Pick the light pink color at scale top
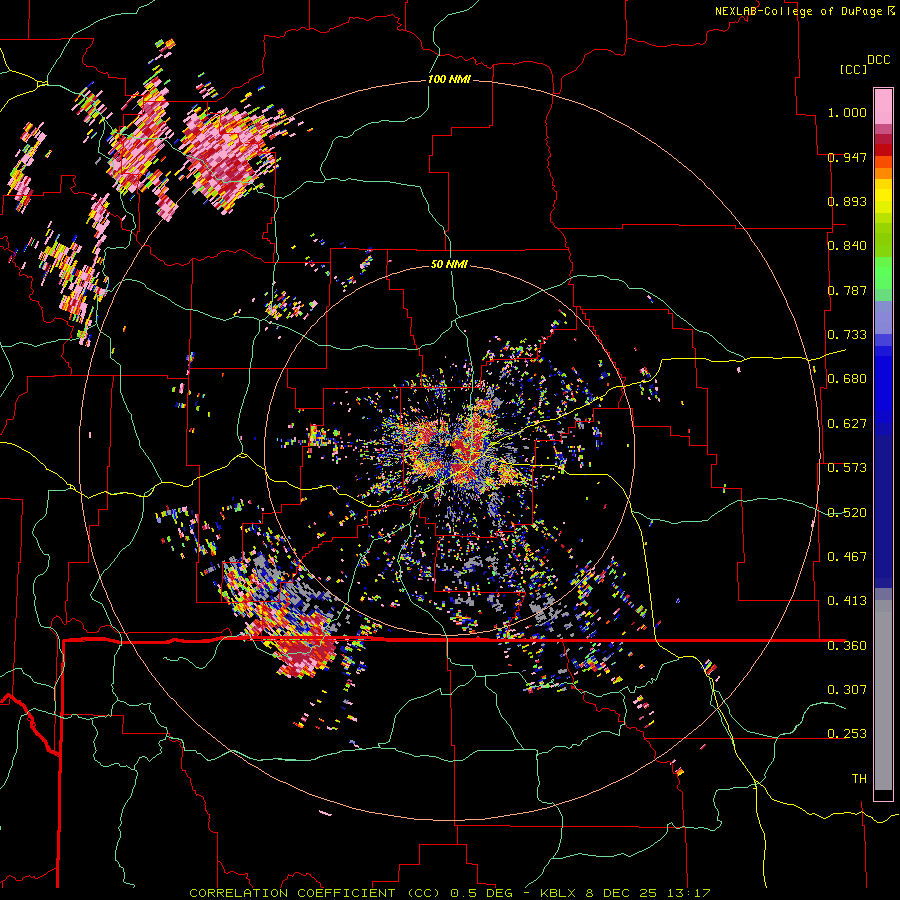Viewport: 900px width, 900px height. point(883,106)
